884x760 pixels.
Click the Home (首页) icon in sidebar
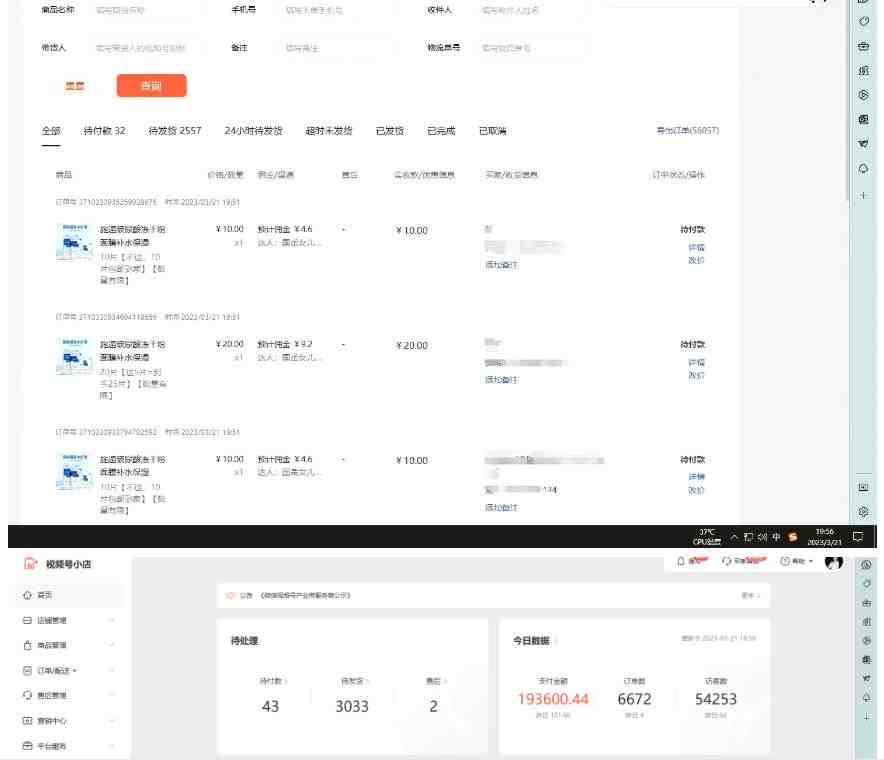(x=27, y=595)
